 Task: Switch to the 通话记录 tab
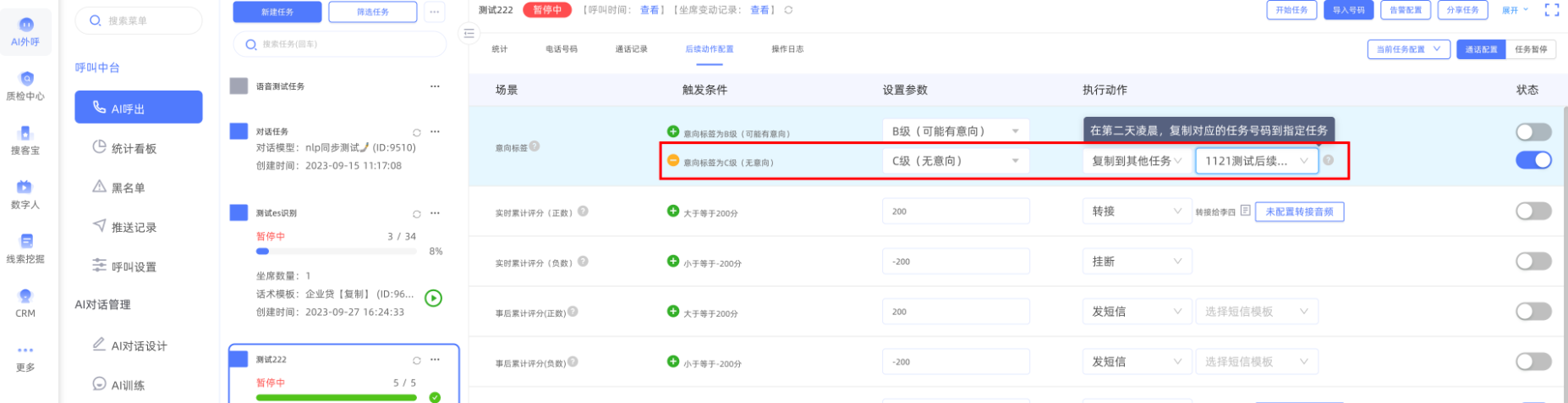point(631,49)
